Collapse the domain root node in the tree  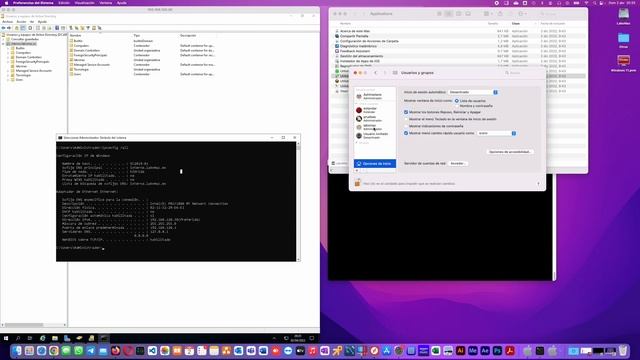click(4, 44)
